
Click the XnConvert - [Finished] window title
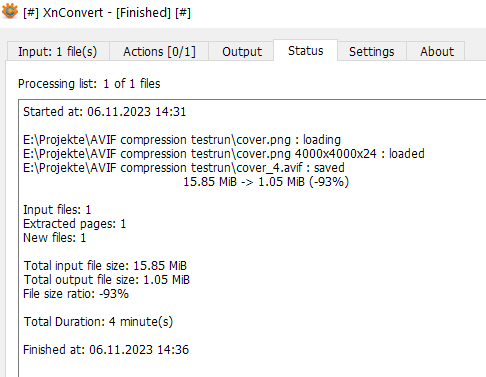107,13
